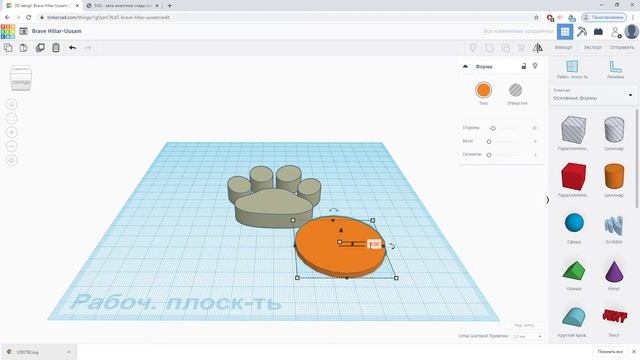The width and height of the screenshot is (640, 360).
Task: Click the Group icon in the toolbar
Action: click(489, 48)
